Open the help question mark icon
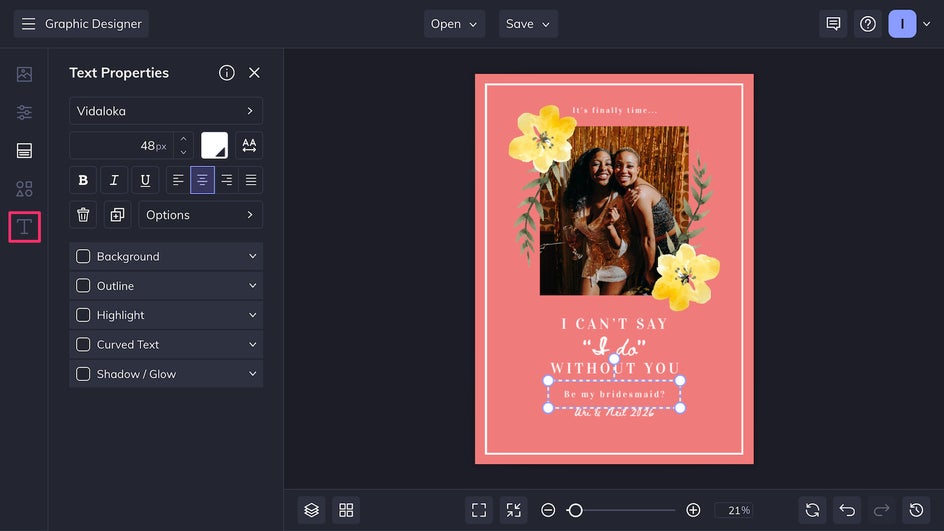Viewport: 944px width, 531px height. (868, 24)
